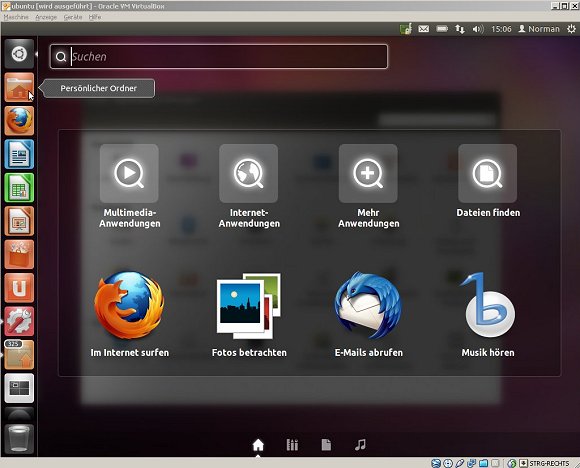Click the VirtualBox mouse integration status icon
Viewport: 580px width, 468px height.
[512, 463]
